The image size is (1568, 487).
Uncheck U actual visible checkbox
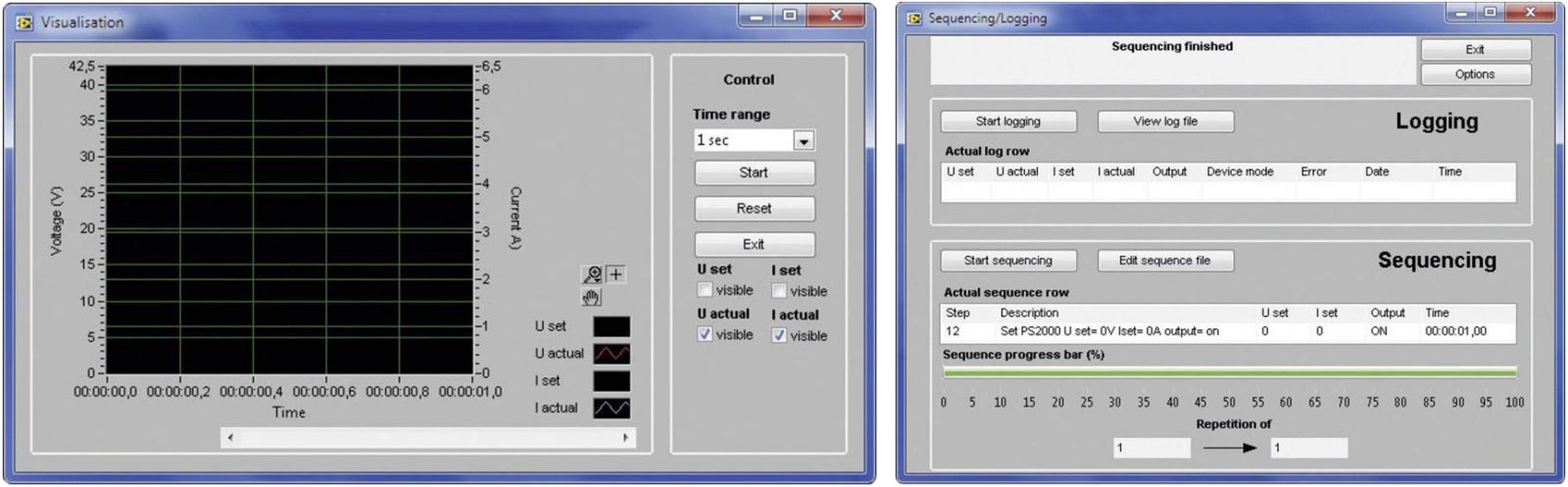(705, 334)
